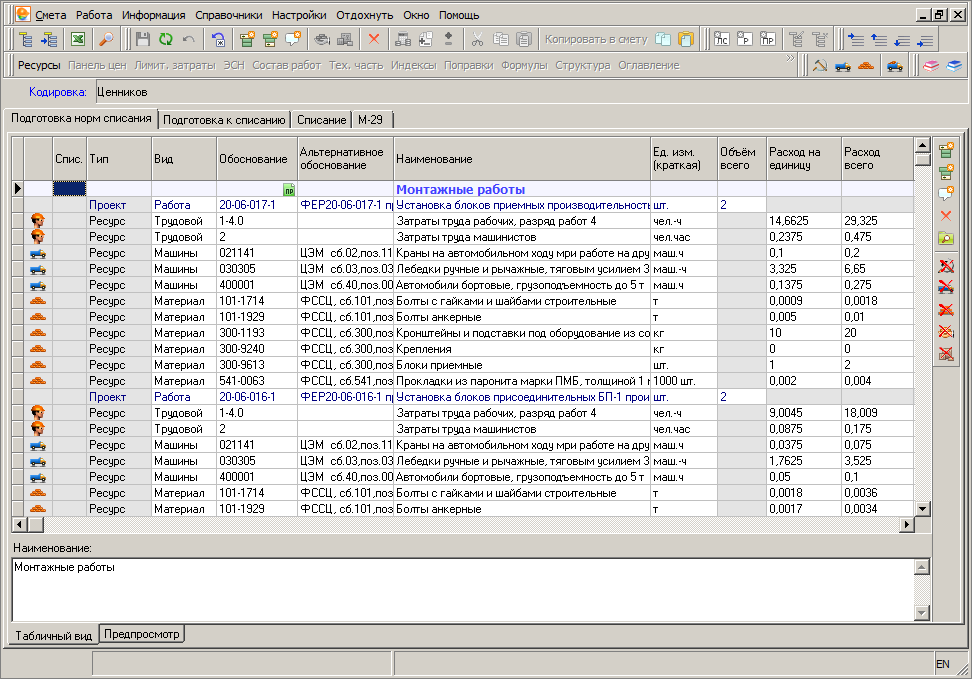Click the magnifier search icon in toolbar
Viewport: 972px width, 679px height.
click(x=106, y=40)
